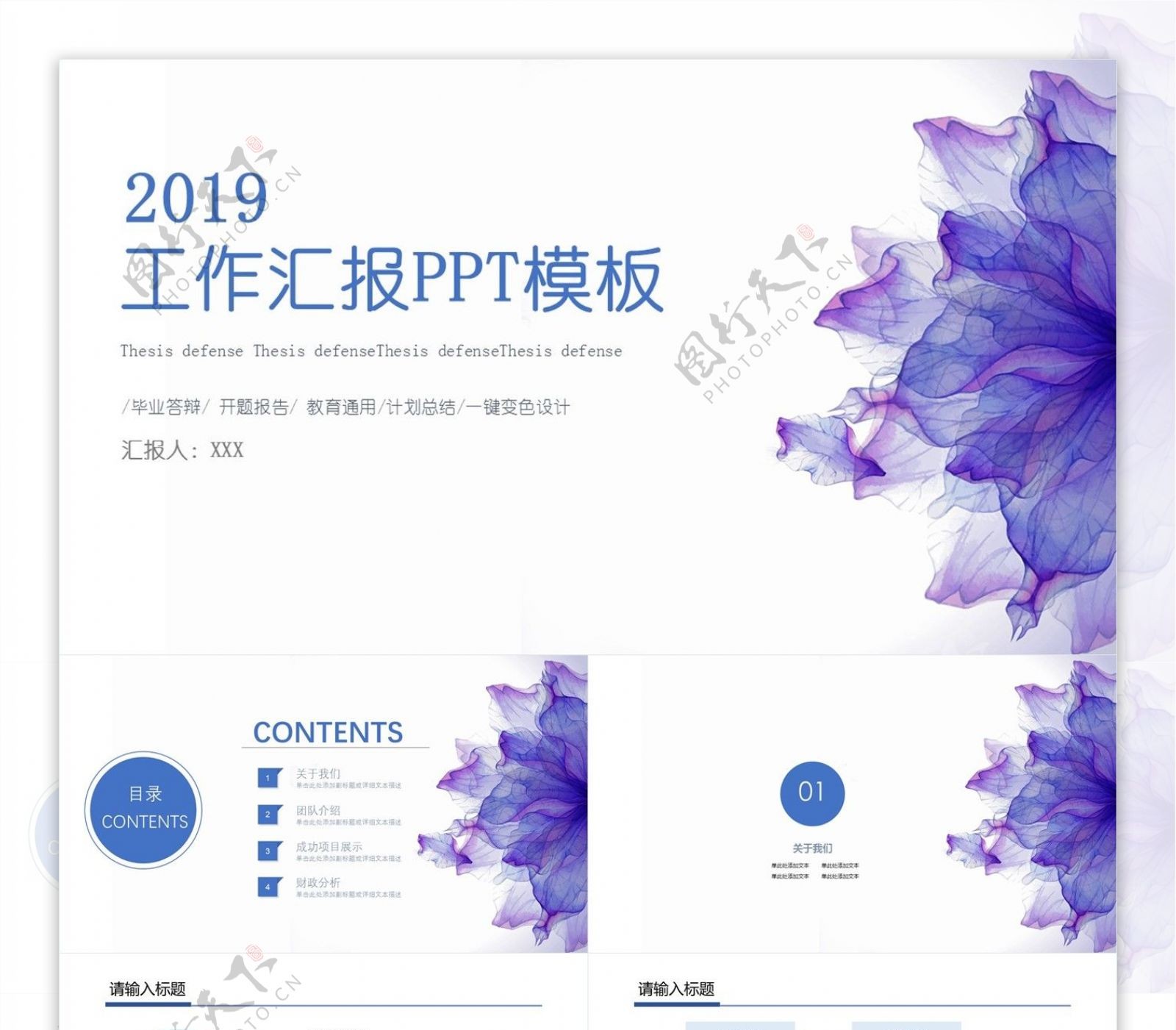Select the "/毕业答辩/ 开题报告/" tagline text
1176x1030 pixels.
345,407
